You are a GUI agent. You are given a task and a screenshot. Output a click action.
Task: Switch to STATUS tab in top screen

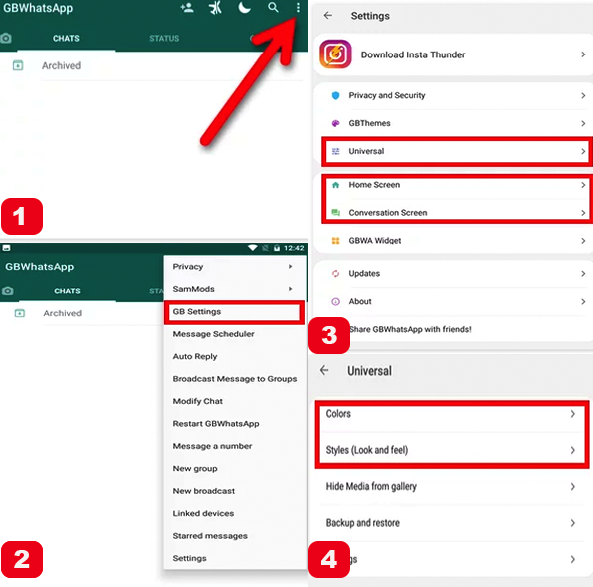point(164,39)
